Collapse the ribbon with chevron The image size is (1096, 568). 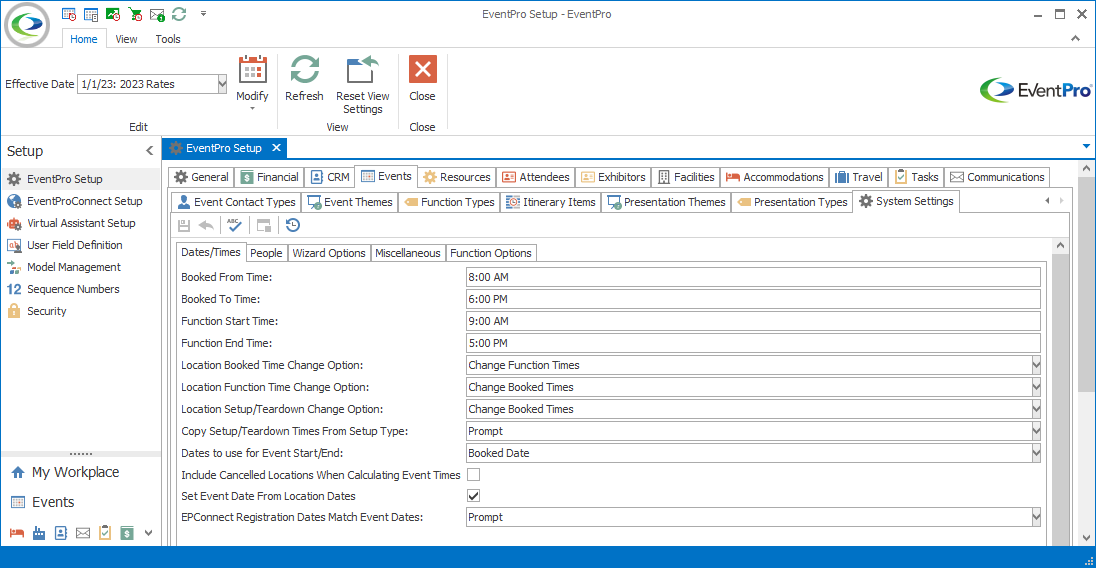(1075, 39)
